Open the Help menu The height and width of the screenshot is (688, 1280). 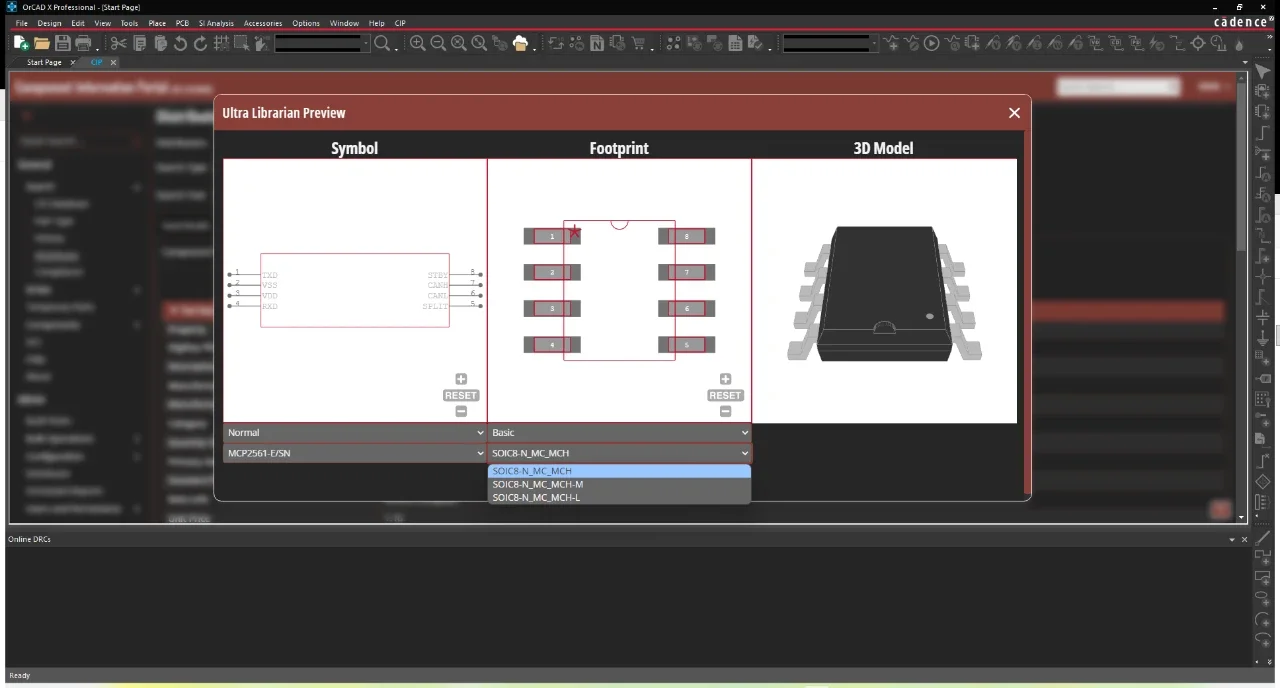[376, 23]
